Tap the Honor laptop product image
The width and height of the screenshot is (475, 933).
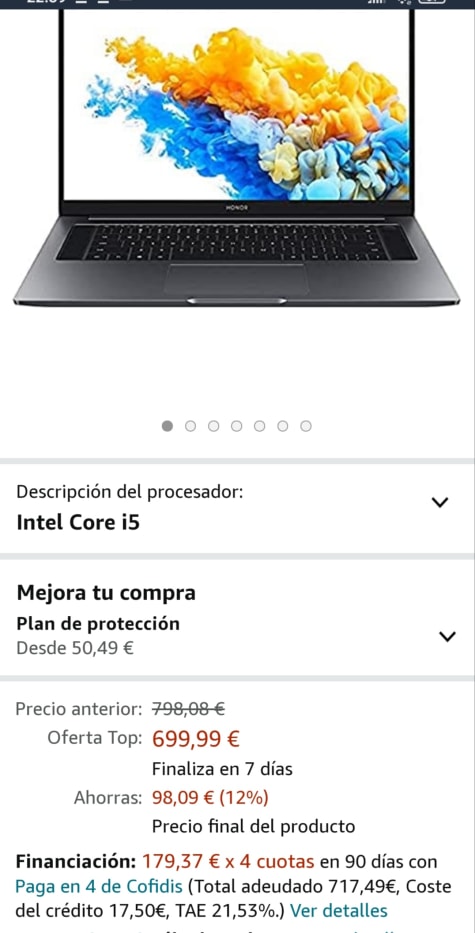point(237,159)
